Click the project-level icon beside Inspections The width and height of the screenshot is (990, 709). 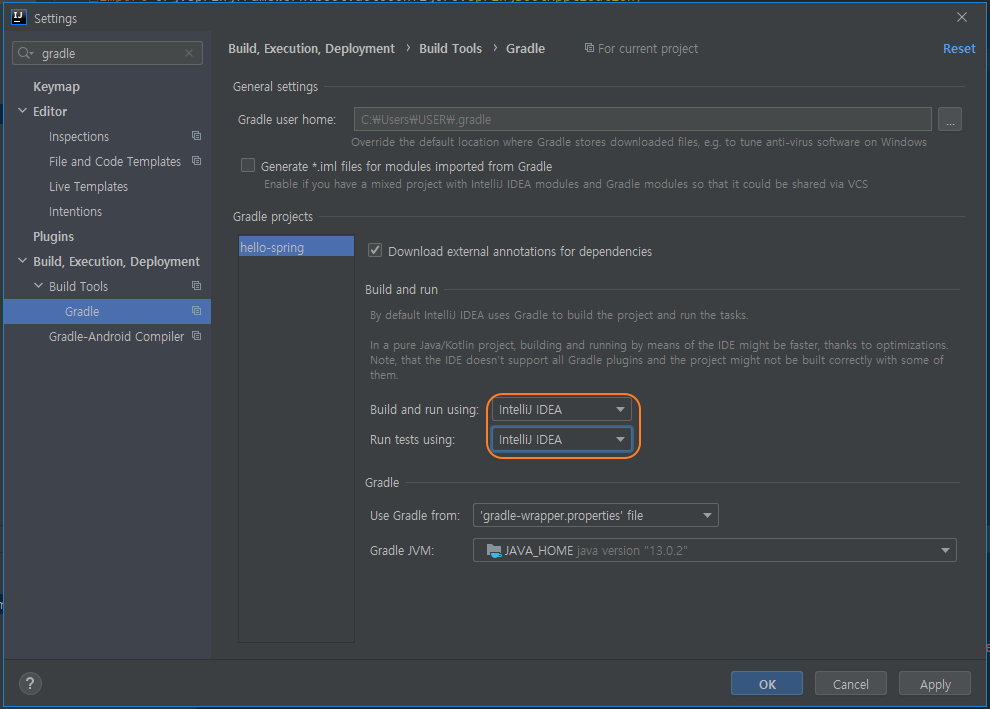[196, 136]
